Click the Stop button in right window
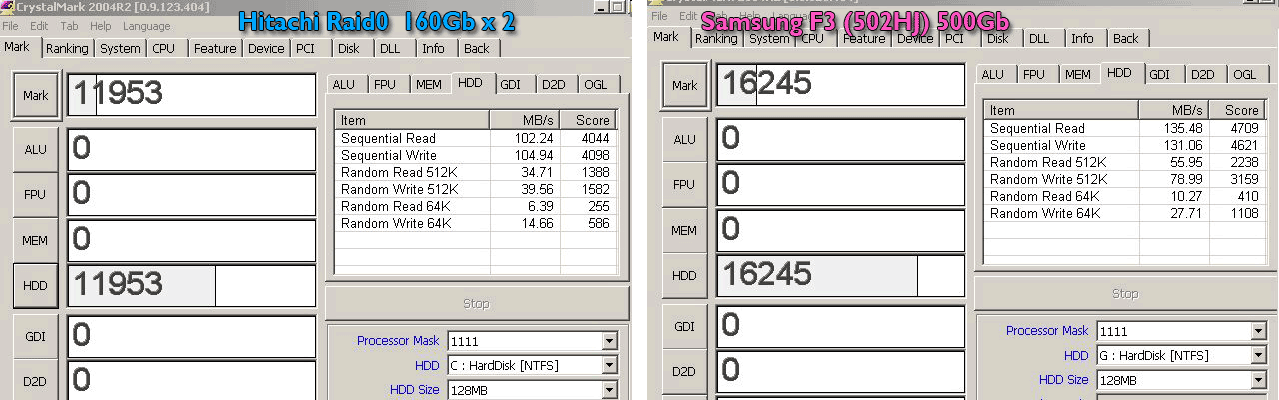The width and height of the screenshot is (1279, 400). tap(1125, 294)
